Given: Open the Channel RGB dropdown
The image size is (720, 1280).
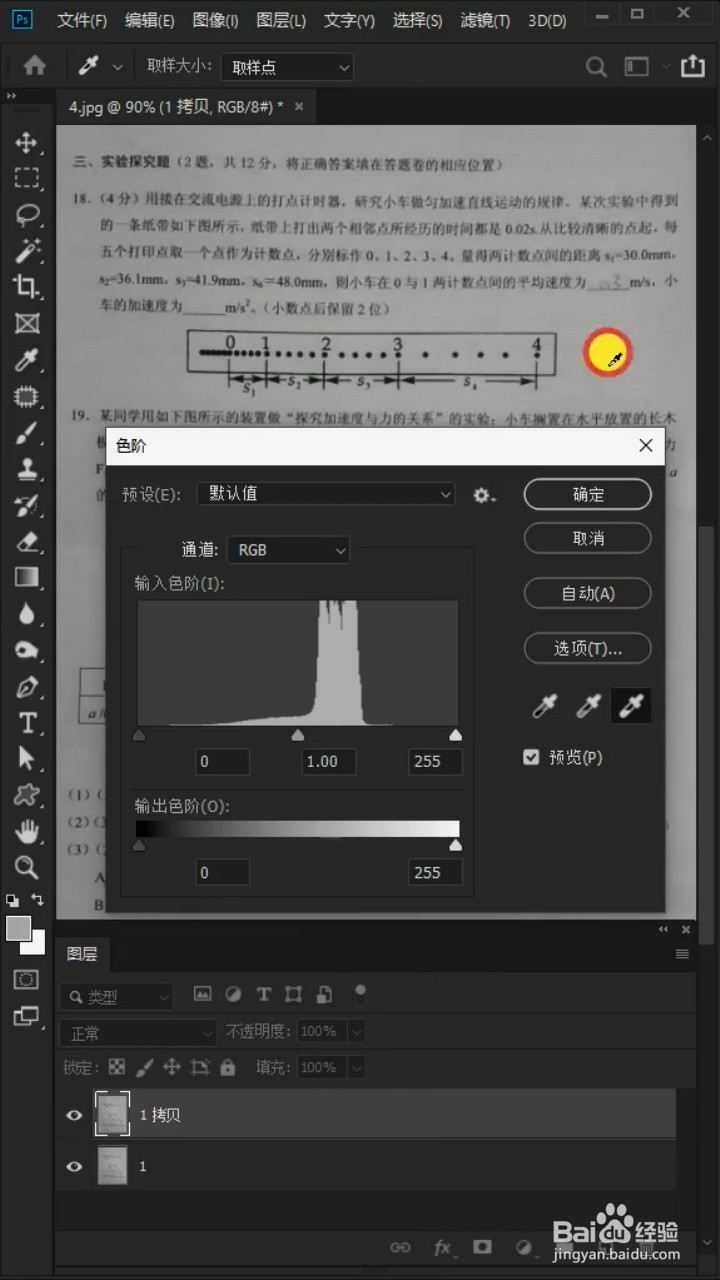Looking at the screenshot, I should point(288,549).
